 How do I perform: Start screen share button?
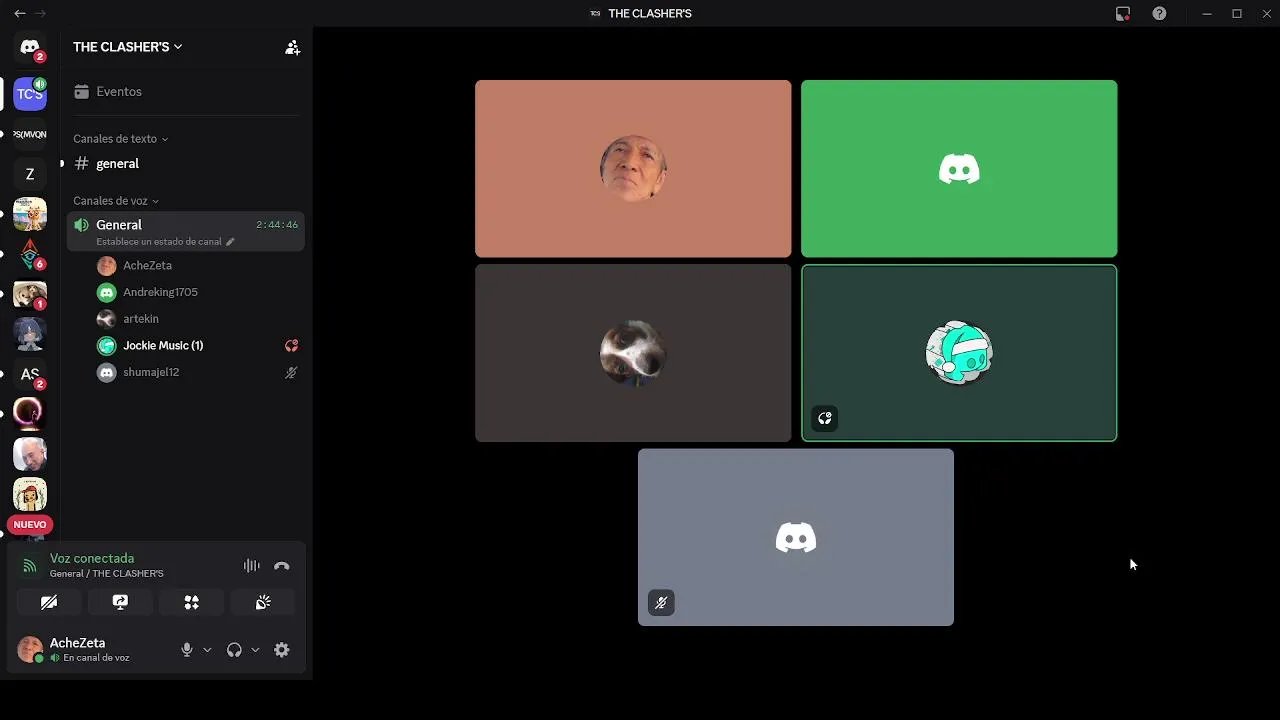coord(120,602)
